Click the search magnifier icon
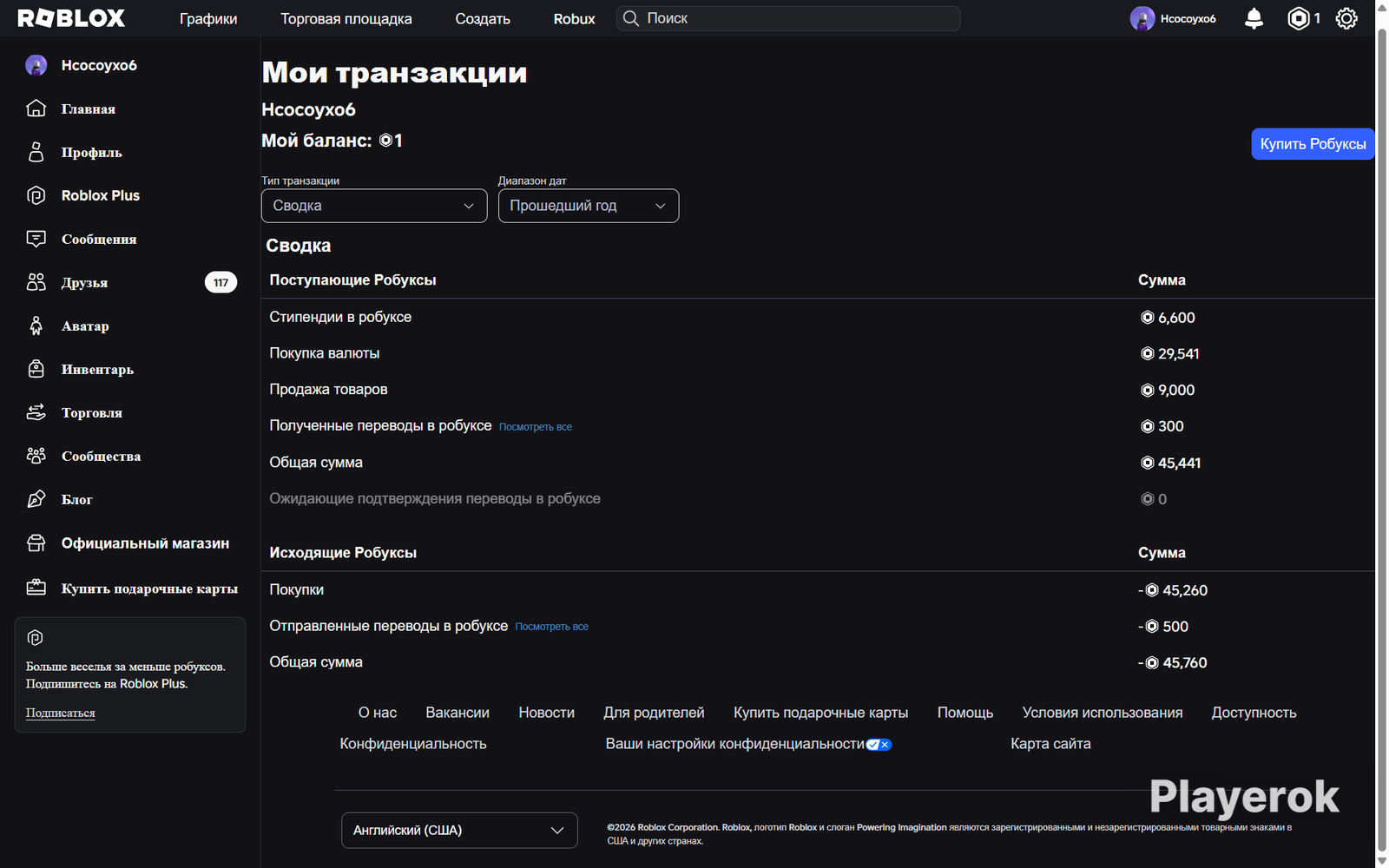This screenshot has width=1389, height=868. (x=631, y=18)
